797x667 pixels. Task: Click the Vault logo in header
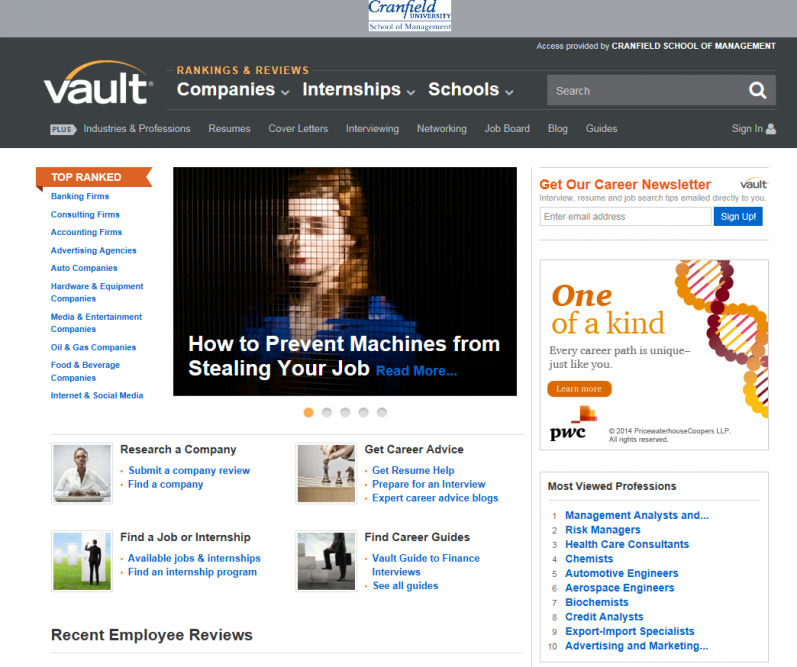[x=98, y=86]
